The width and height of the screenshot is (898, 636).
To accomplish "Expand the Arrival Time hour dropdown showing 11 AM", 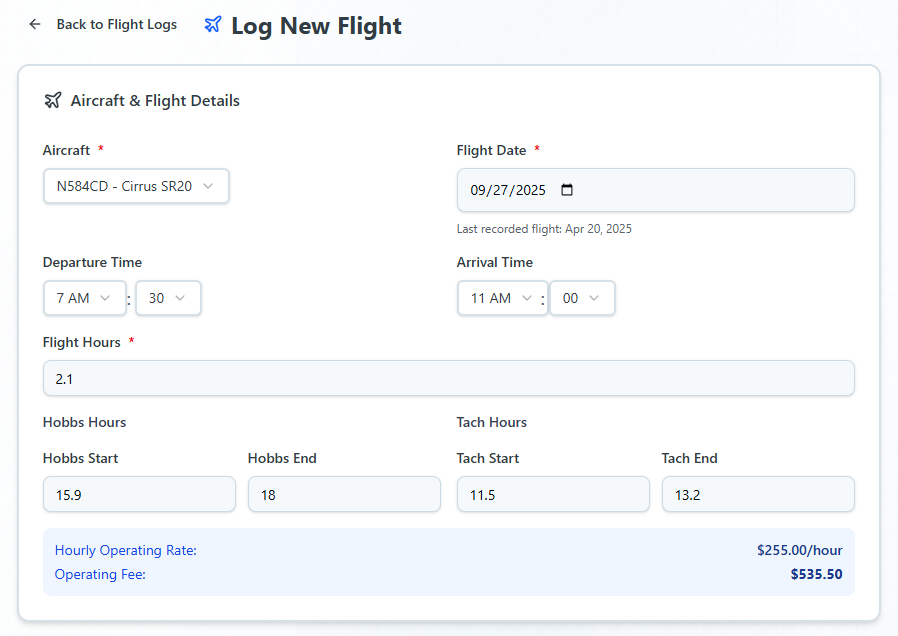I will pyautogui.click(x=502, y=297).
